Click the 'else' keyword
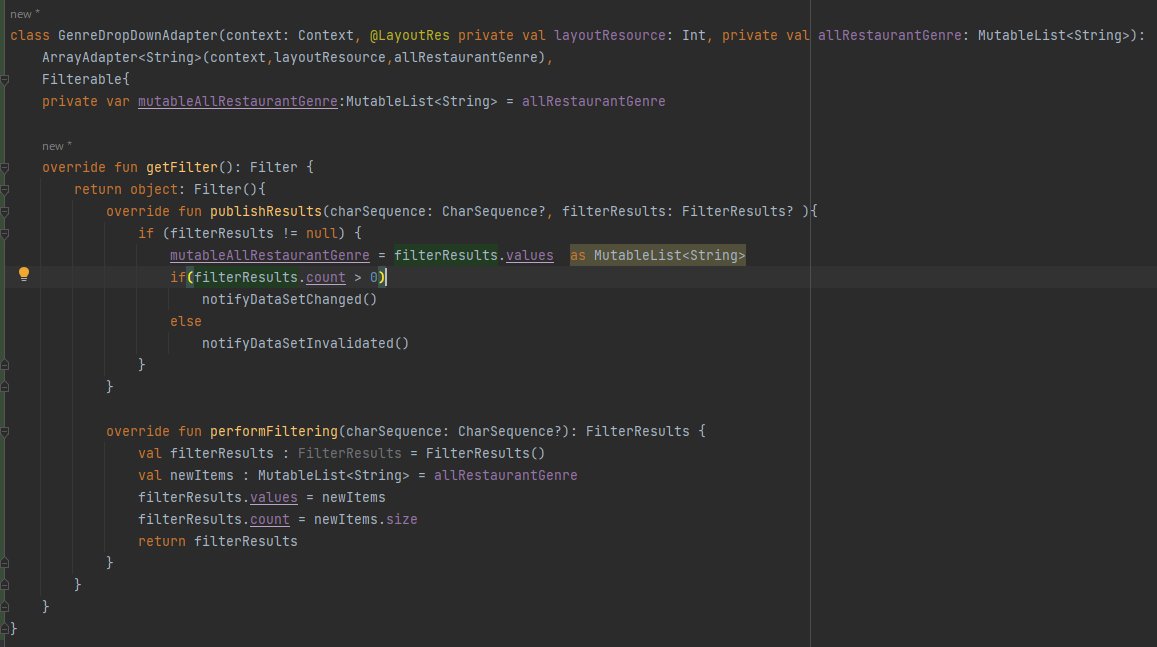The width and height of the screenshot is (1157, 647). point(186,322)
